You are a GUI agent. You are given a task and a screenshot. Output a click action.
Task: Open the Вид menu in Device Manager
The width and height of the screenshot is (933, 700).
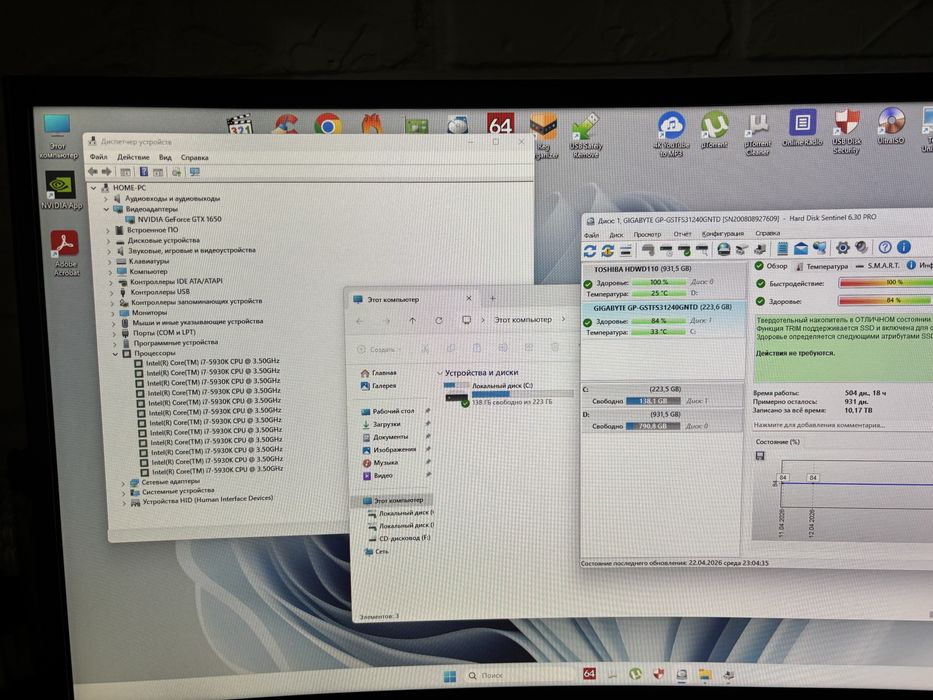click(165, 157)
